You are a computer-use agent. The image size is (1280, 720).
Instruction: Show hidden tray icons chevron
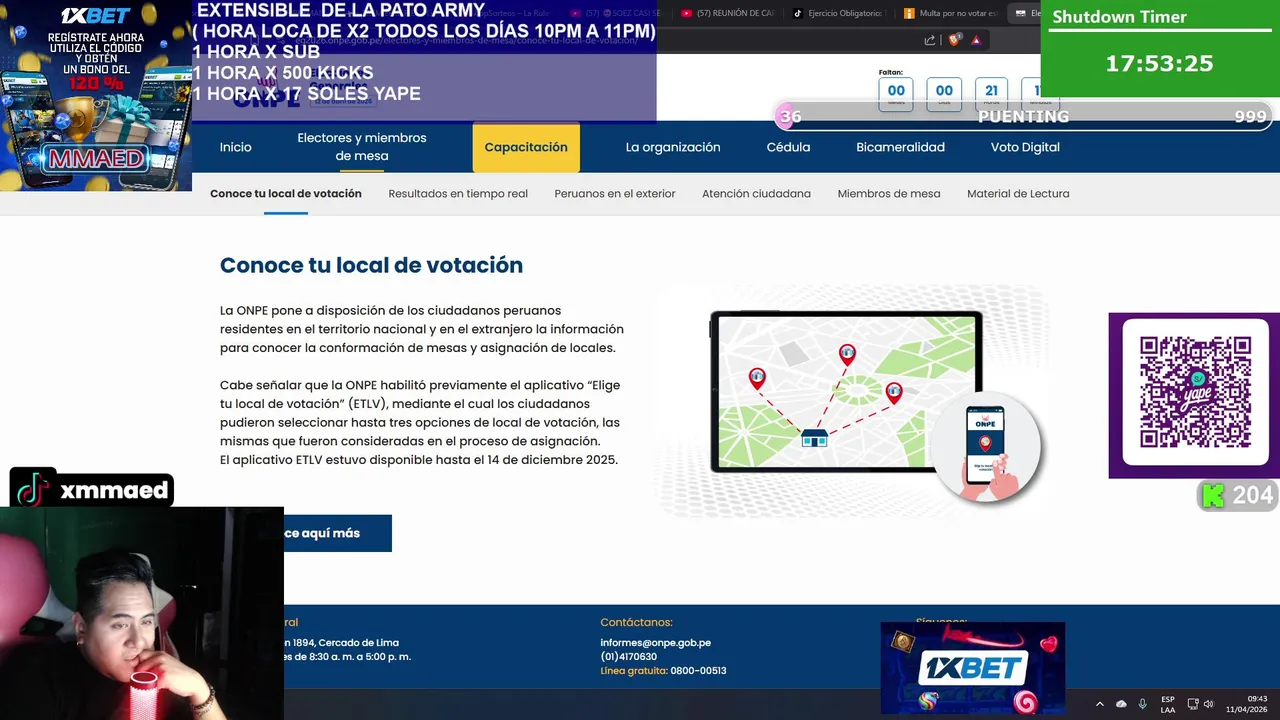point(1100,704)
